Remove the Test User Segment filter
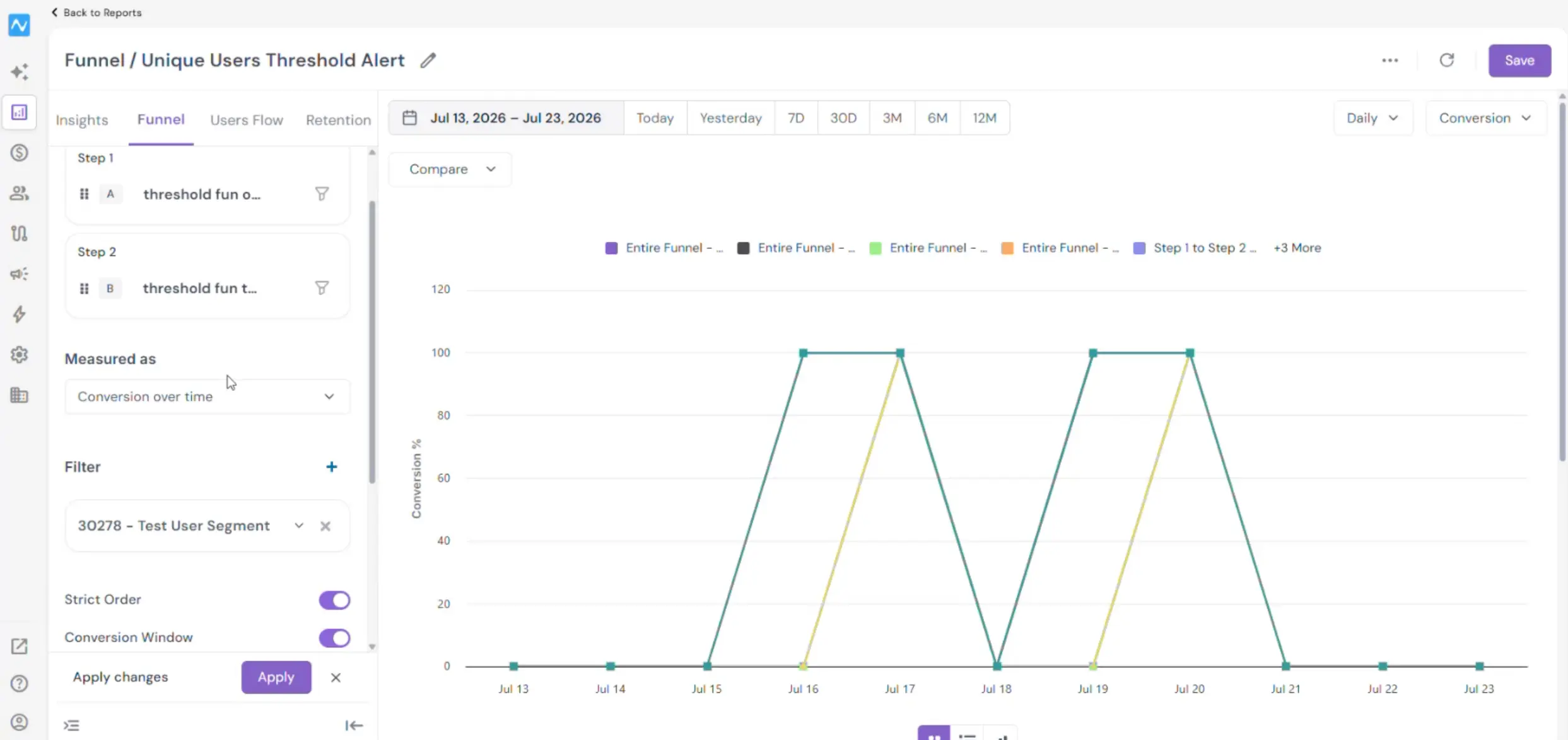The height and width of the screenshot is (740, 1568). click(x=325, y=526)
